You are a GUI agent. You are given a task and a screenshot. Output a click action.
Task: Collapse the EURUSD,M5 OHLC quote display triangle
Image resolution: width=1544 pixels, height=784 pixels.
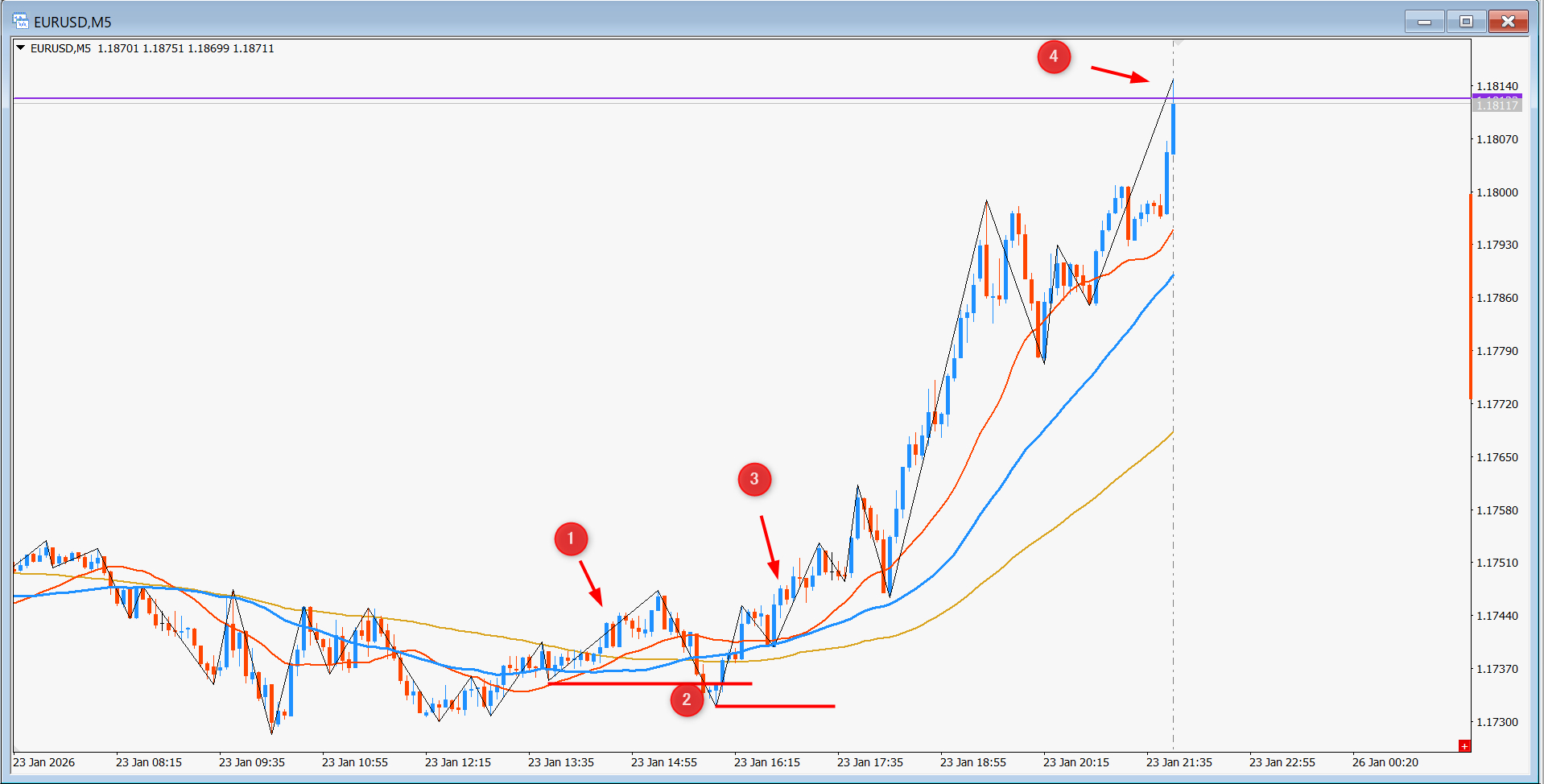[22, 47]
